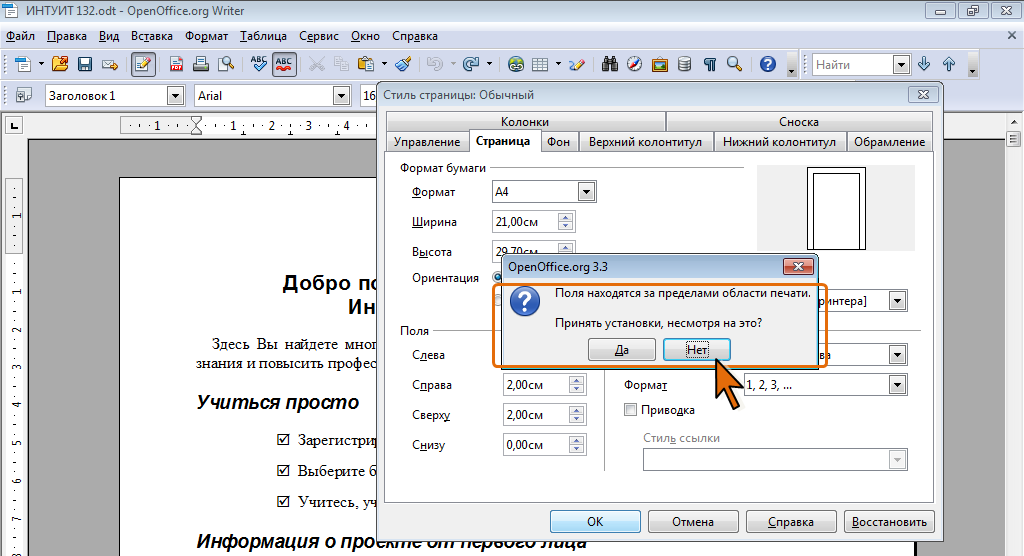Open the Gallery picture icon

660,64
